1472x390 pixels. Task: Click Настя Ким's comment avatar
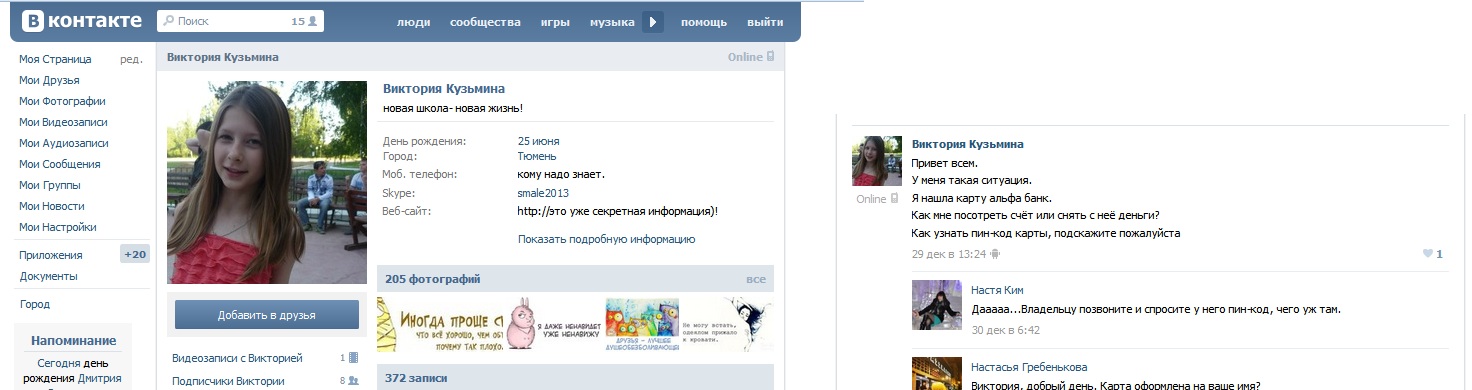(937, 305)
